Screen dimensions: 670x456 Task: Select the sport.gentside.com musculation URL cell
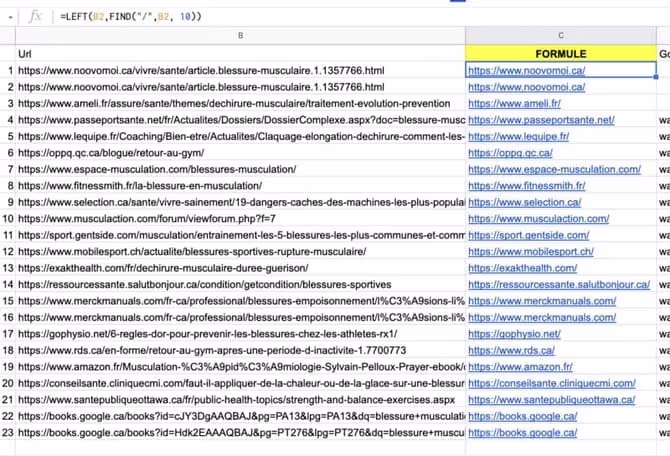[241, 235]
